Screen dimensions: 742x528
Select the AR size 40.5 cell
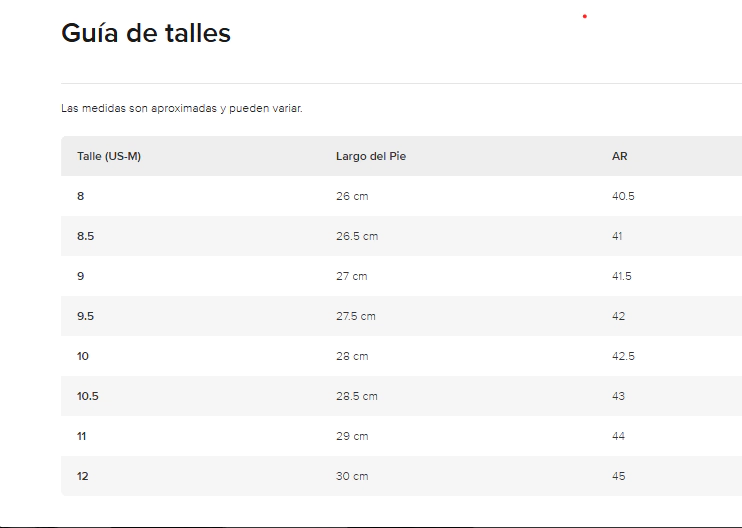tap(623, 196)
